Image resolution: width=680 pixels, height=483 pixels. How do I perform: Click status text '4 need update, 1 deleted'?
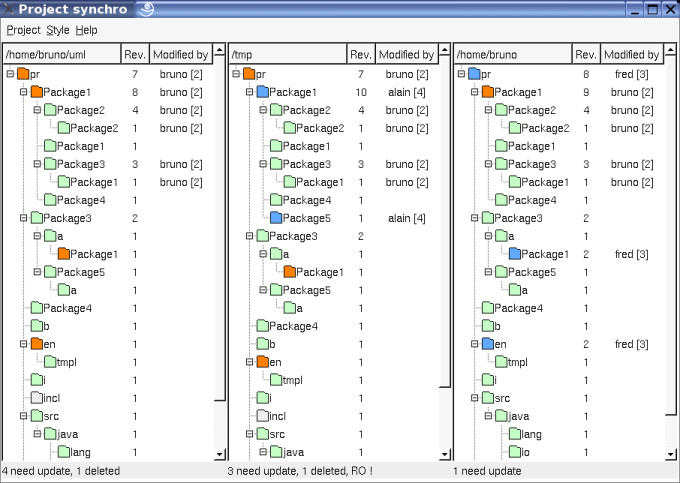(61, 471)
